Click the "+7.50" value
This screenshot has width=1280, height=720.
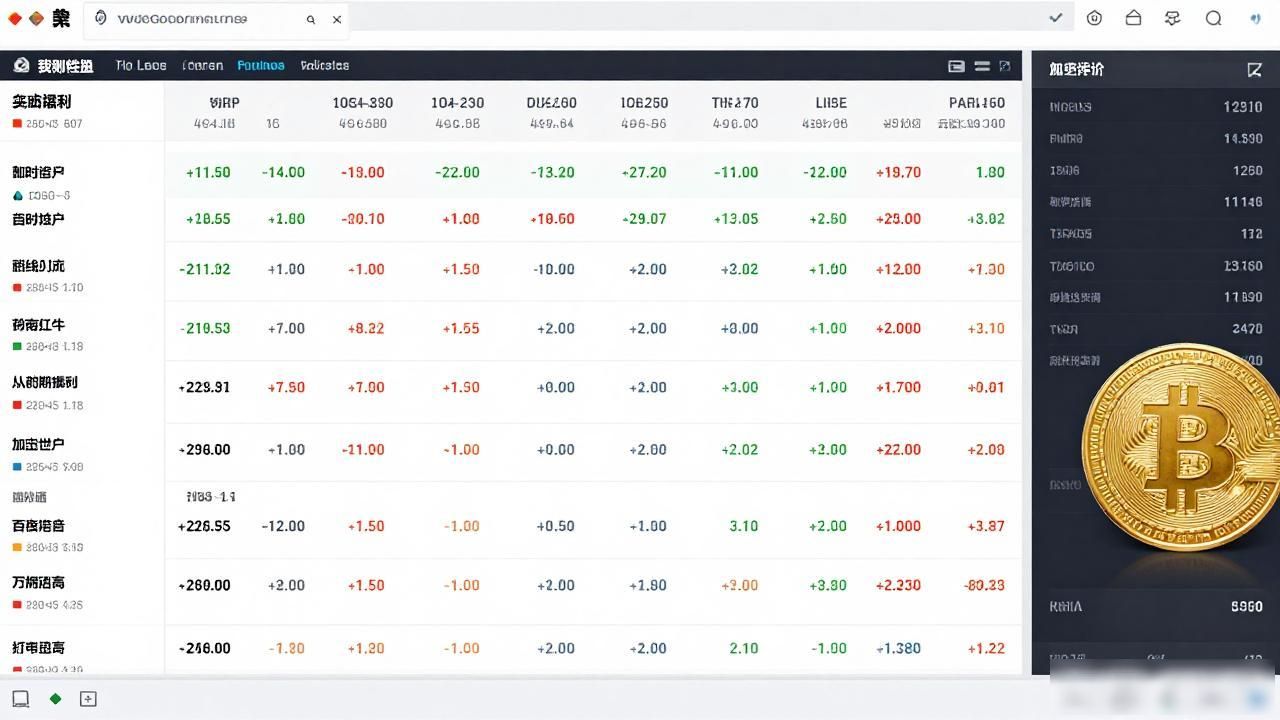(x=286, y=387)
